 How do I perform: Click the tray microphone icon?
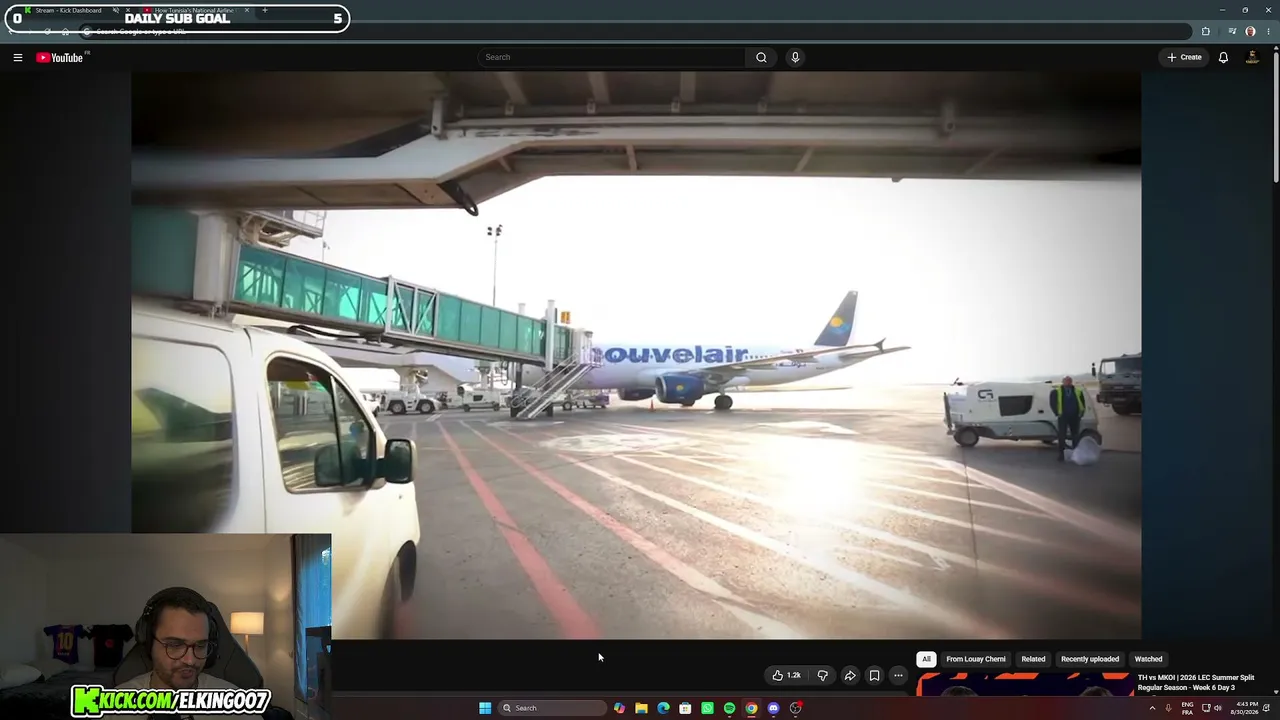[1168, 708]
